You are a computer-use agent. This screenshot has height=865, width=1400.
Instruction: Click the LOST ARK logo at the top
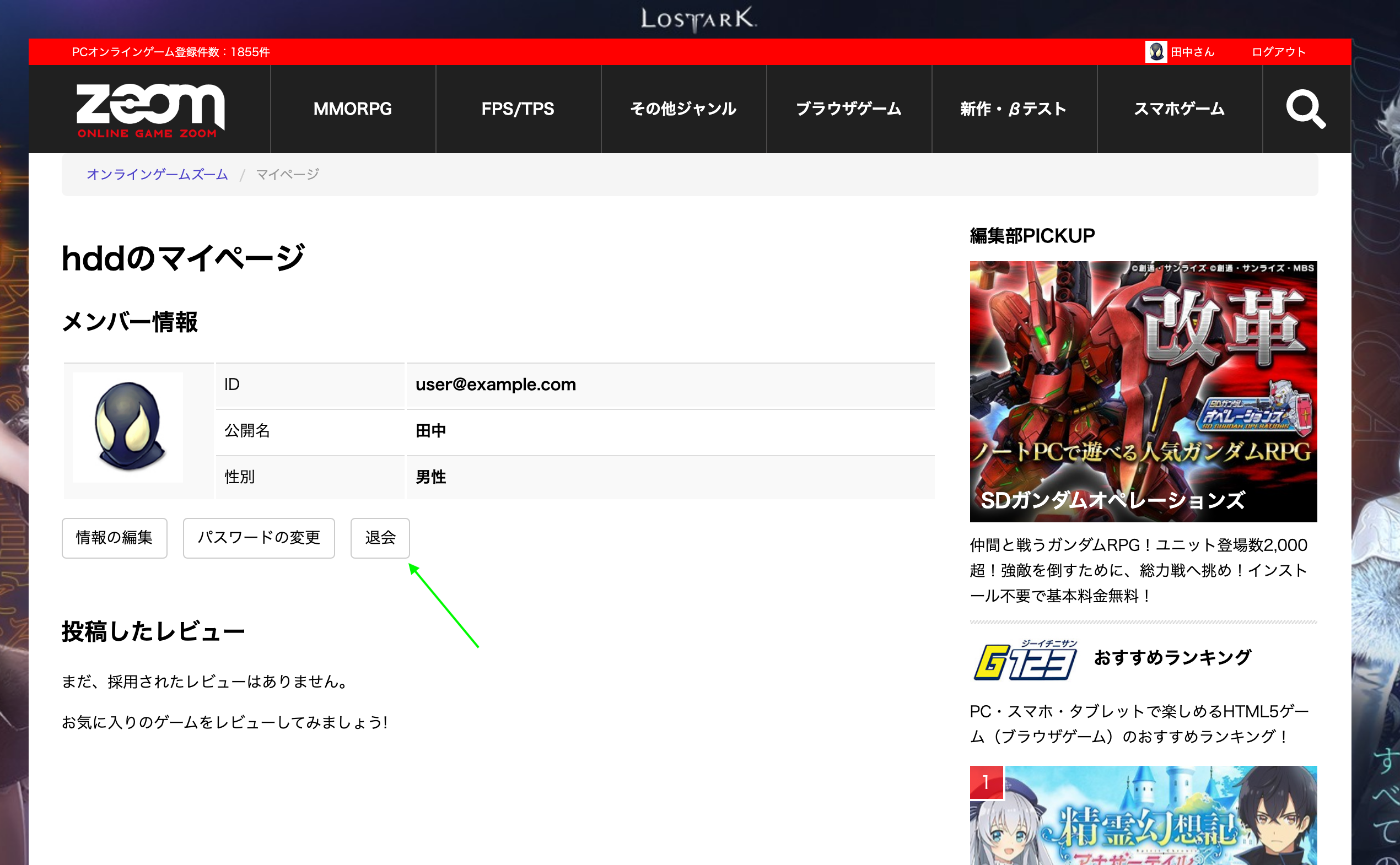(699, 19)
